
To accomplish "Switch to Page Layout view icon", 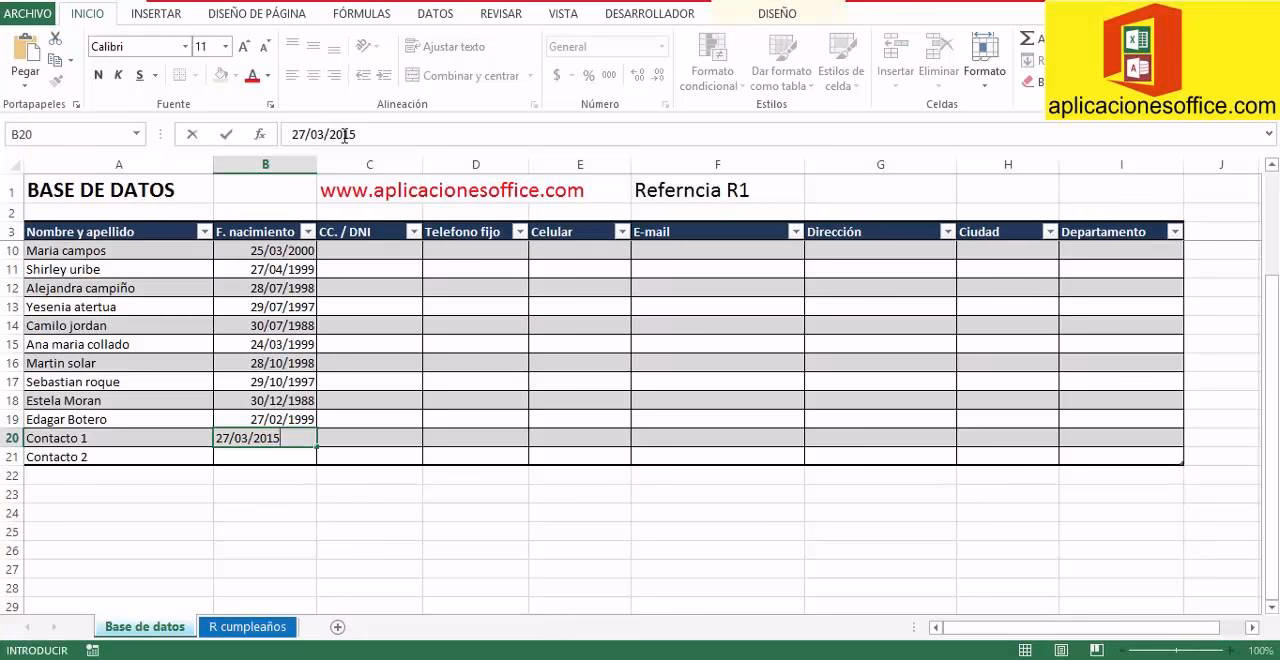I will [1061, 650].
